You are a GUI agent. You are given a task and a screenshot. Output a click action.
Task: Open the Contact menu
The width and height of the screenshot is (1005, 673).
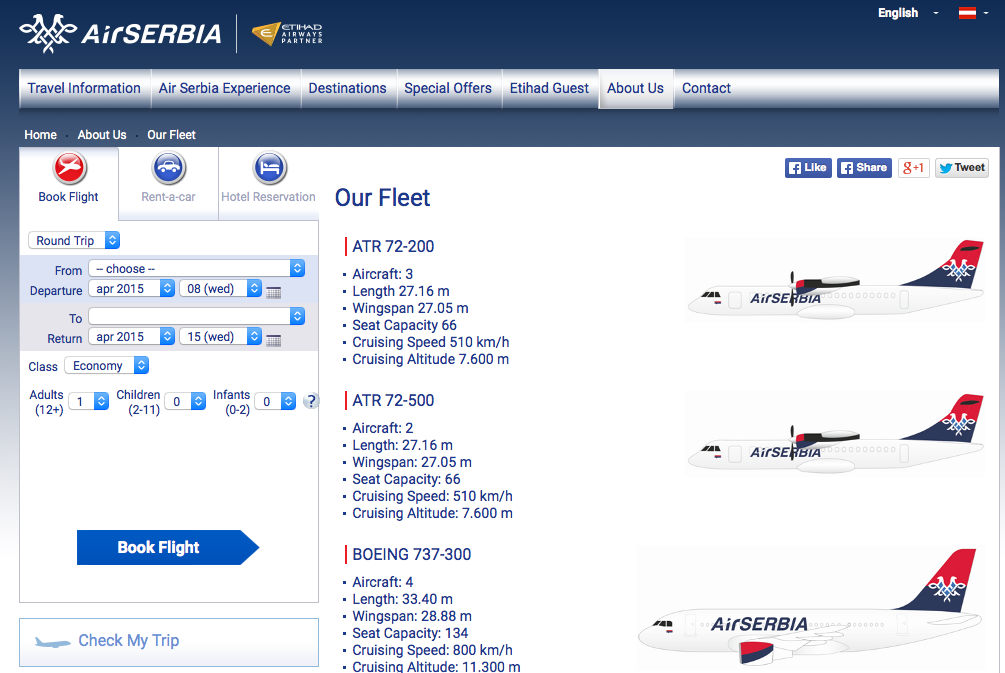point(706,88)
